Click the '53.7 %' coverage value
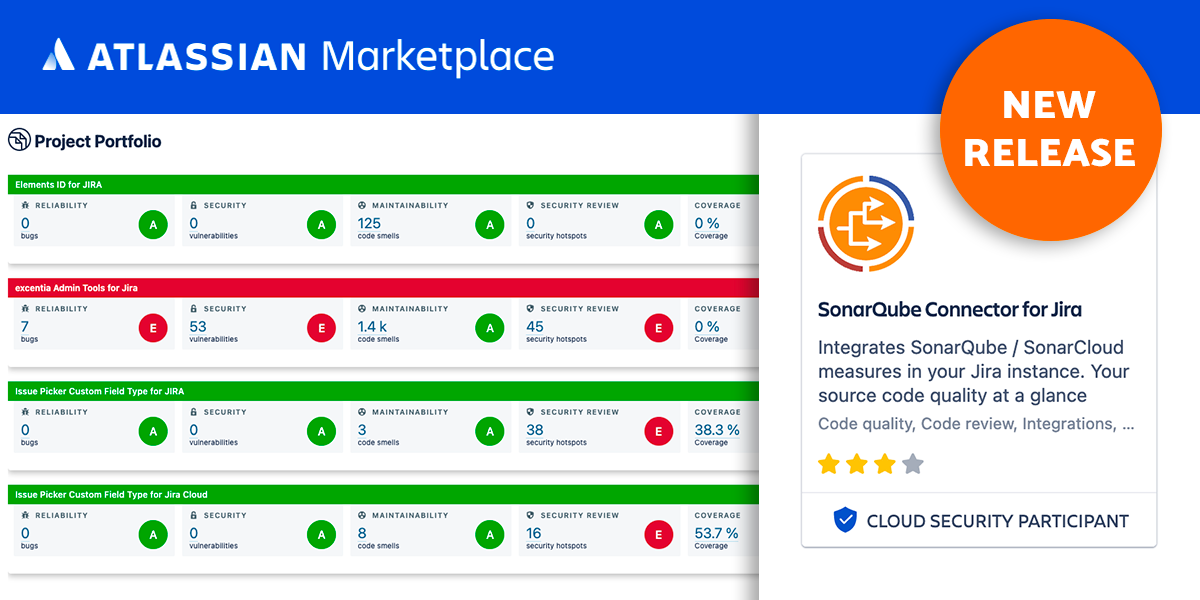The height and width of the screenshot is (600, 1200). (x=717, y=533)
